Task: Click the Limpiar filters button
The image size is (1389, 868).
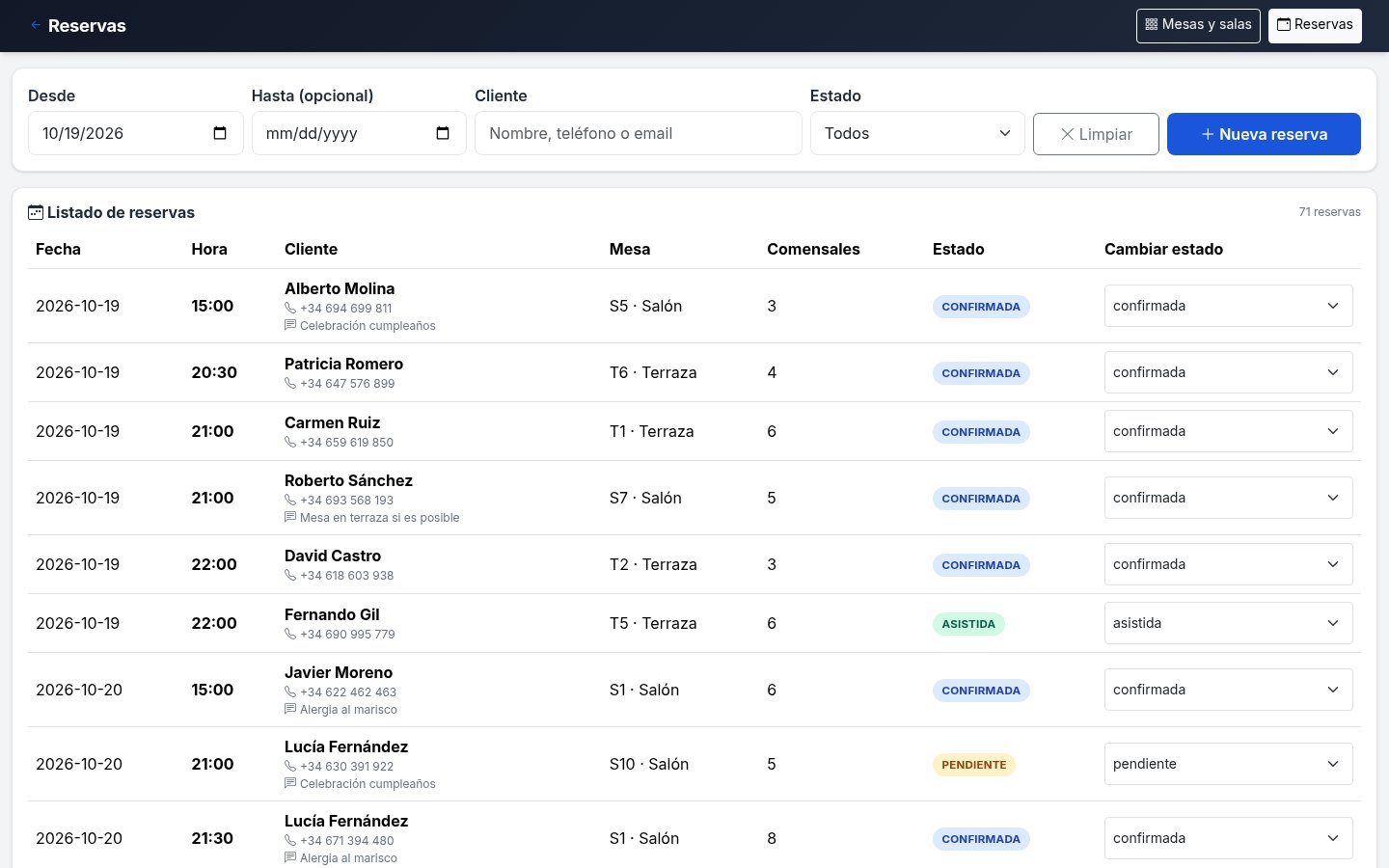Action: tap(1096, 134)
